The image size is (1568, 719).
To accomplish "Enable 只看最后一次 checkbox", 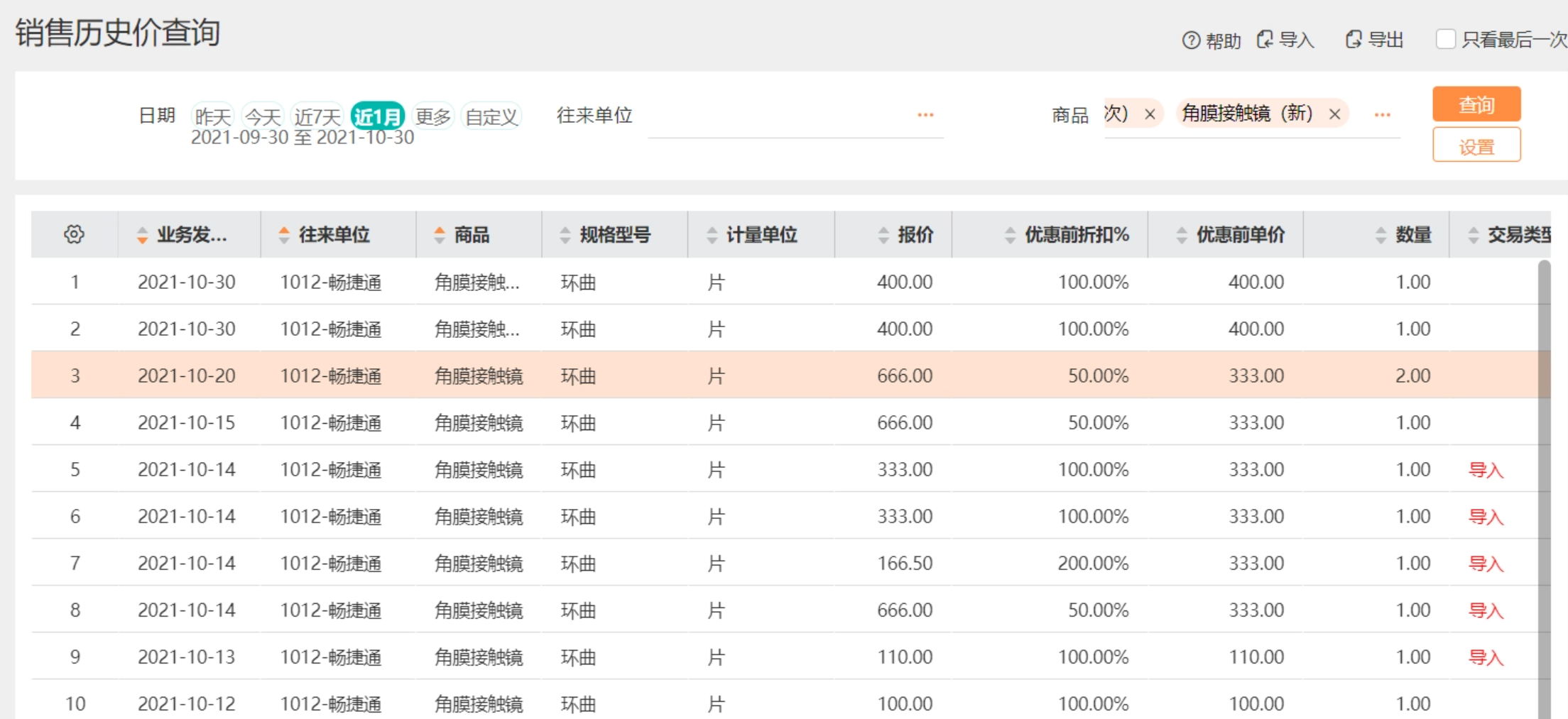I will (1445, 39).
